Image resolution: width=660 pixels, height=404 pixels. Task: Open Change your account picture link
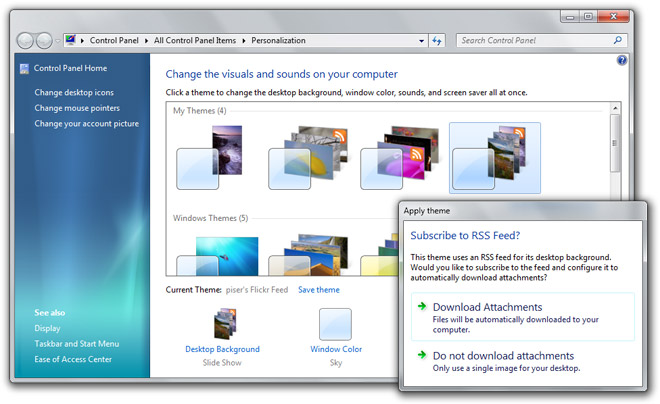tap(87, 124)
